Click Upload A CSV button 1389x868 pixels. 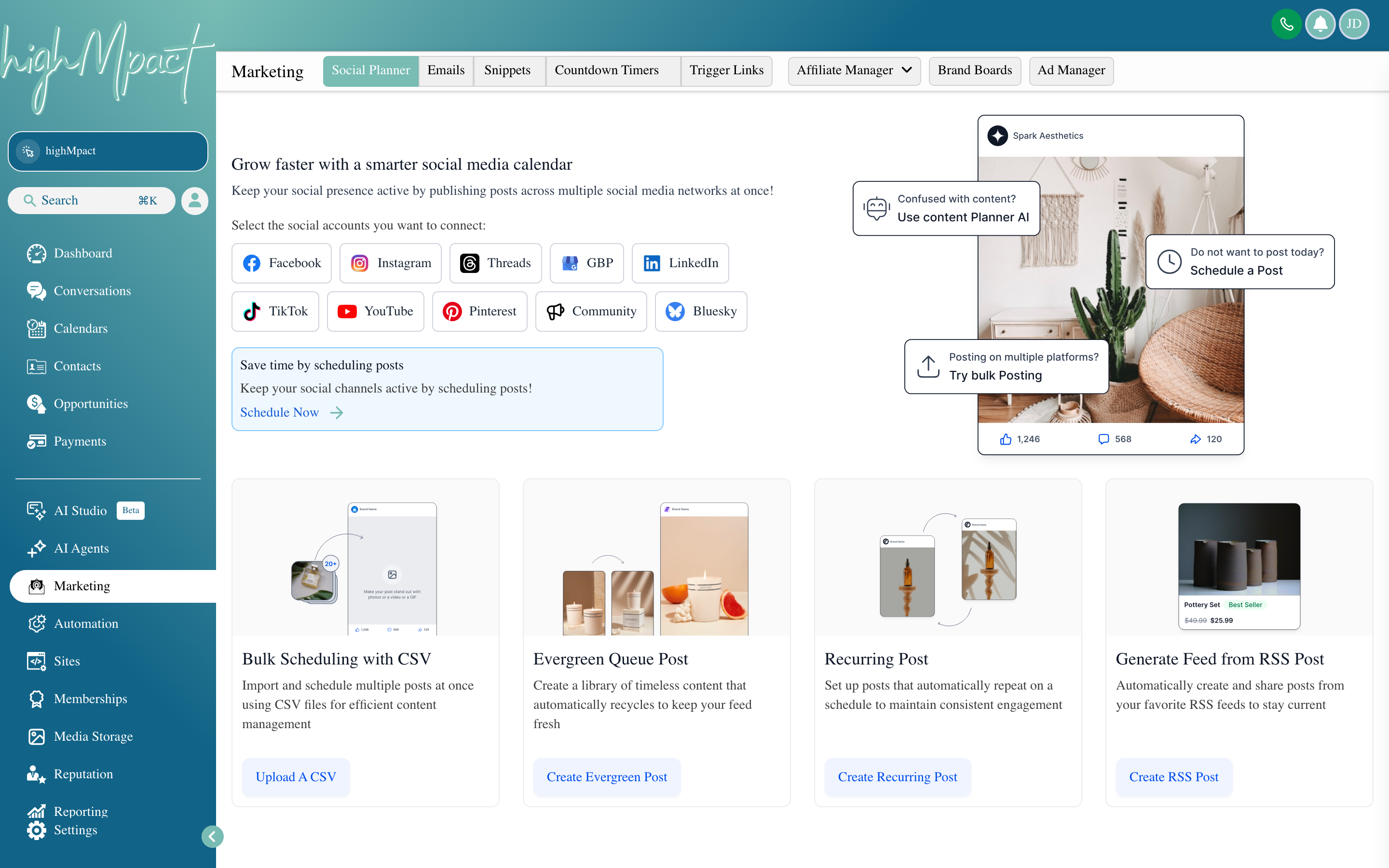296,777
